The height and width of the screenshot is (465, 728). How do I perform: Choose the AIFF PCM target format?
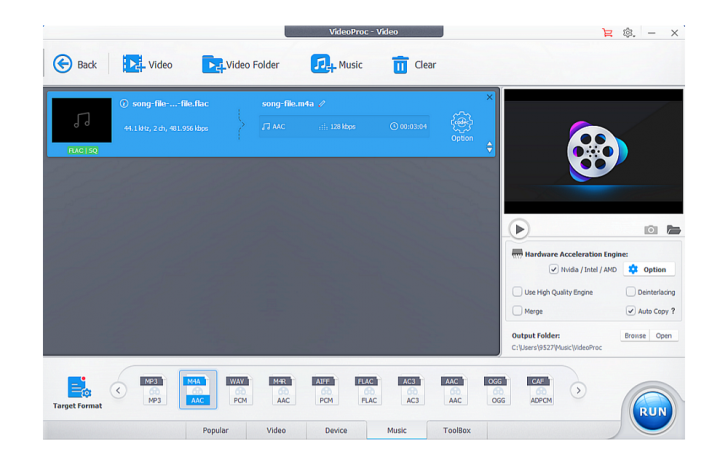point(326,390)
